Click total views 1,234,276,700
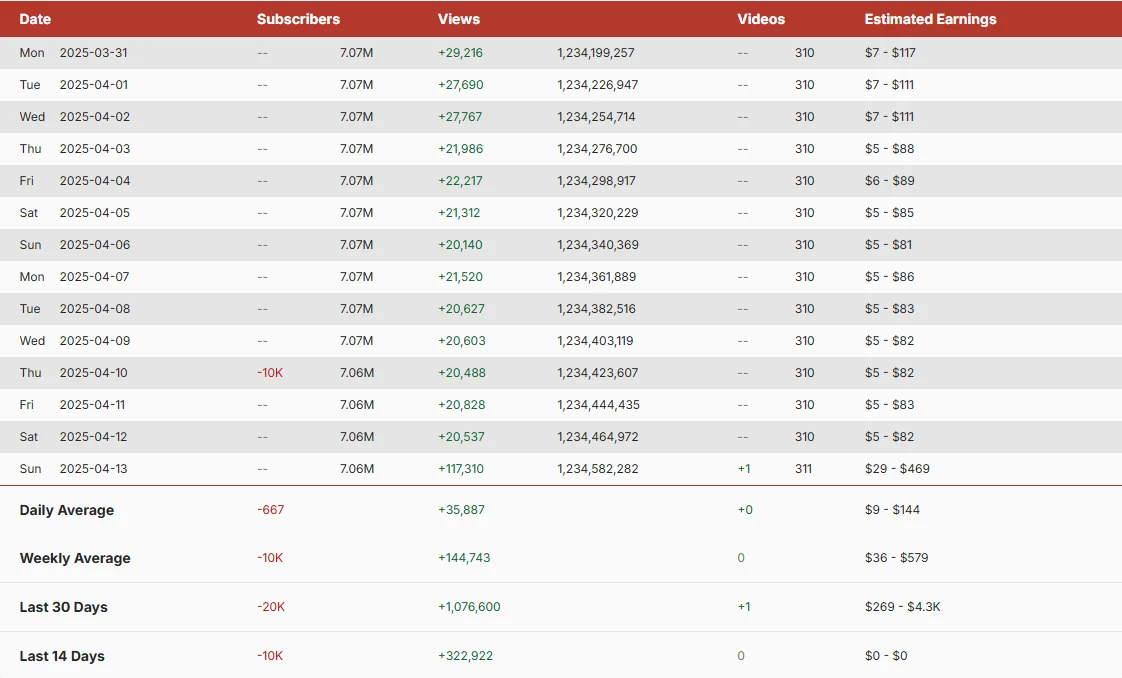 597,149
